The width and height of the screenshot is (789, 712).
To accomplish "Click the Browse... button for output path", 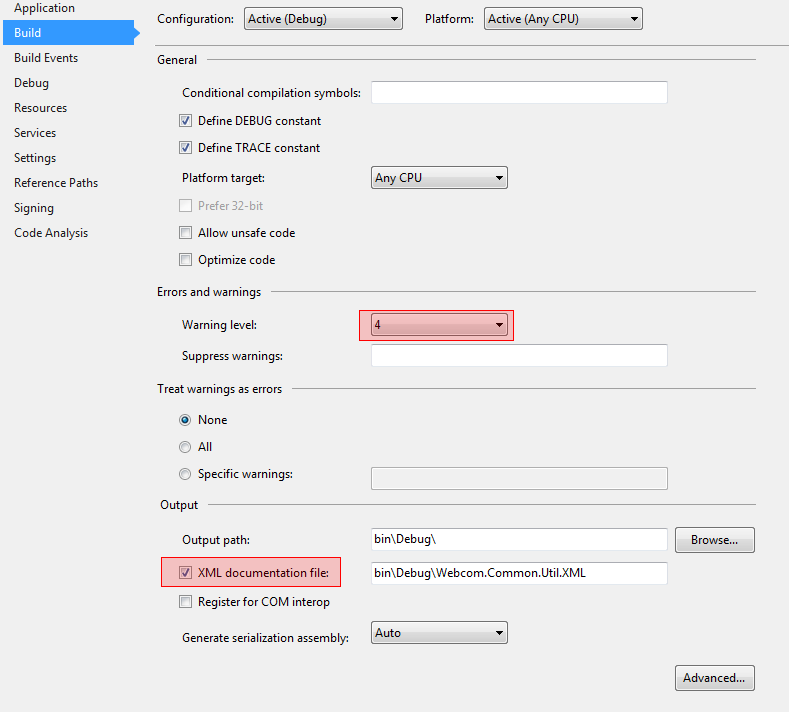I will click(x=715, y=540).
